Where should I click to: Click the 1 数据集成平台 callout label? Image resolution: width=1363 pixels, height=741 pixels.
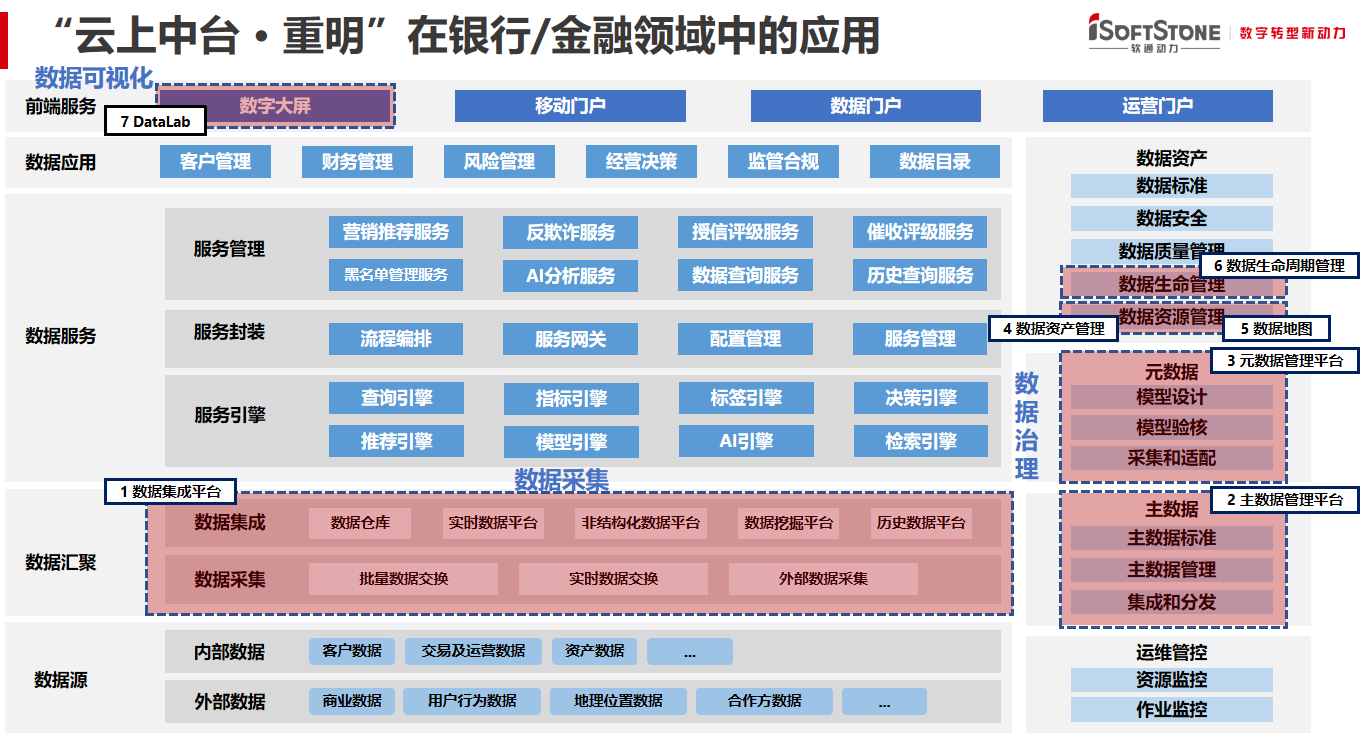click(171, 491)
